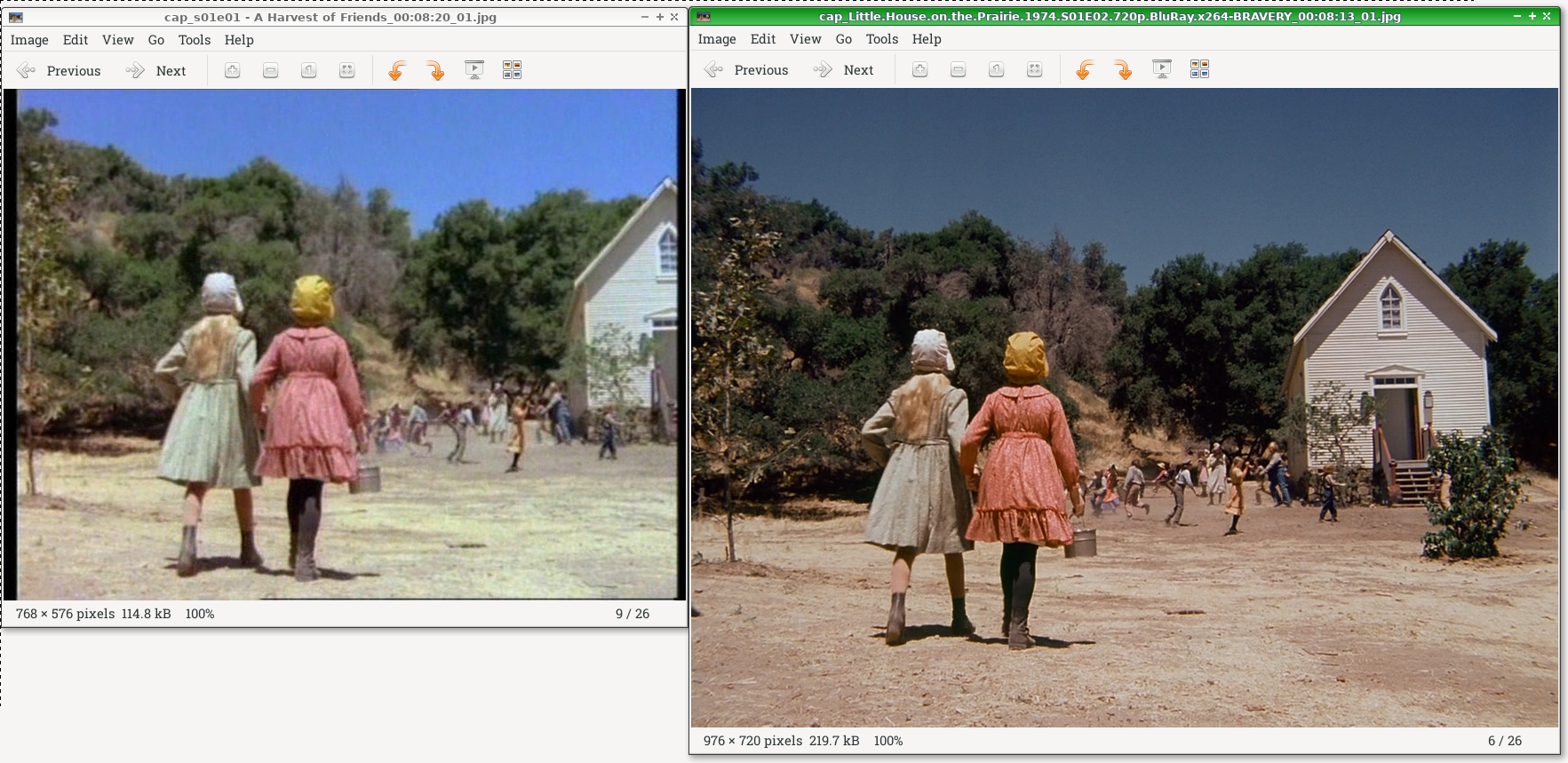1568x763 pixels.
Task: Go to Next image in BluRay viewer window
Action: pos(844,70)
